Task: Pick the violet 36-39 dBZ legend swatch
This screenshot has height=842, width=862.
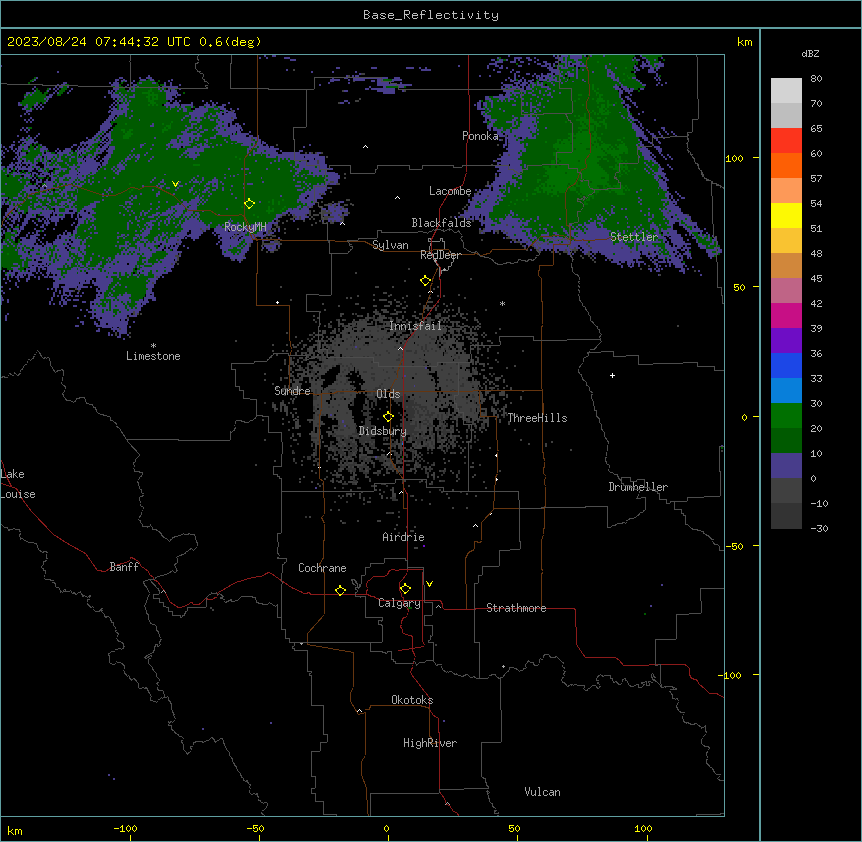Action: point(786,341)
